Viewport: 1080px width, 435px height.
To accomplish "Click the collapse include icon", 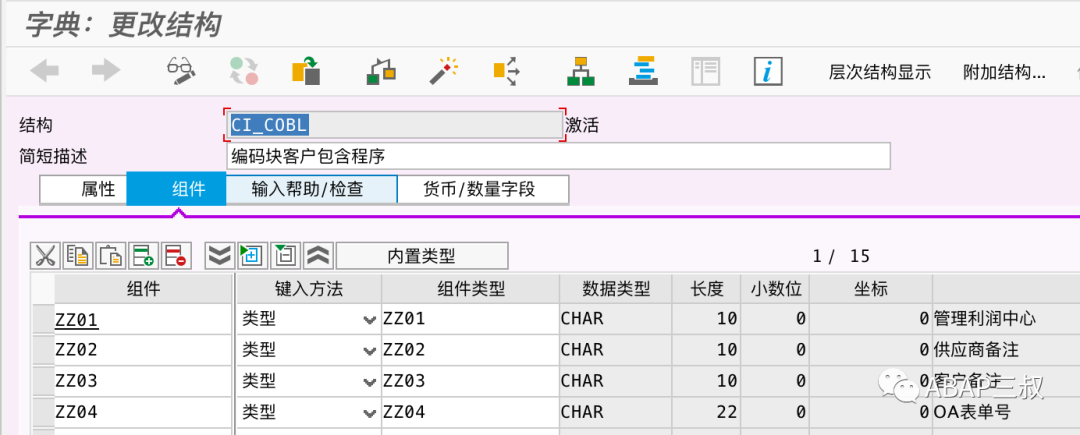I will pos(284,256).
